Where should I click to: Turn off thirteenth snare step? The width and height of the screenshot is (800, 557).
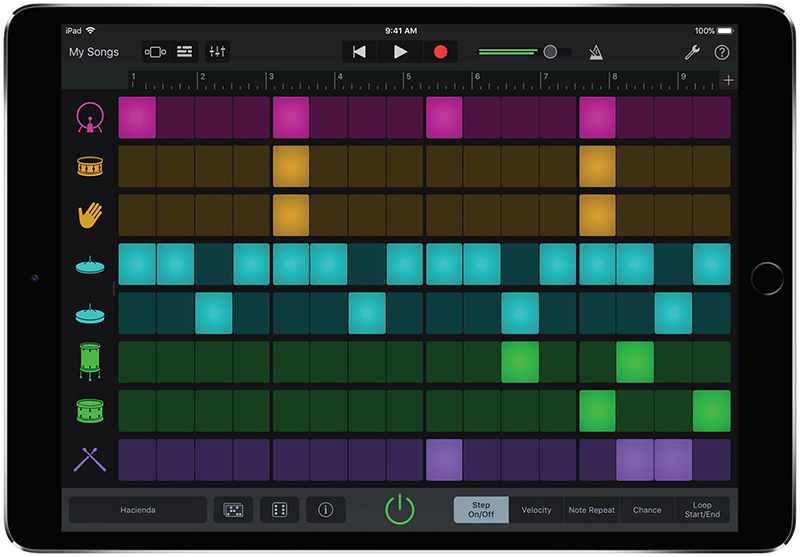click(x=597, y=166)
